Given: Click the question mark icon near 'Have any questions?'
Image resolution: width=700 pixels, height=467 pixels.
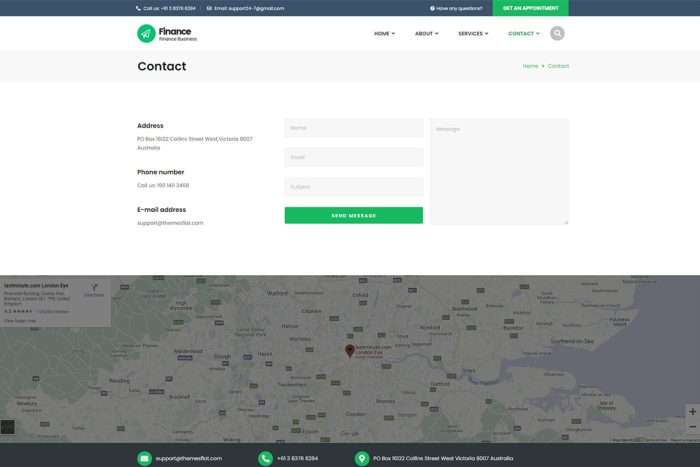Looking at the screenshot, I should coord(432,8).
